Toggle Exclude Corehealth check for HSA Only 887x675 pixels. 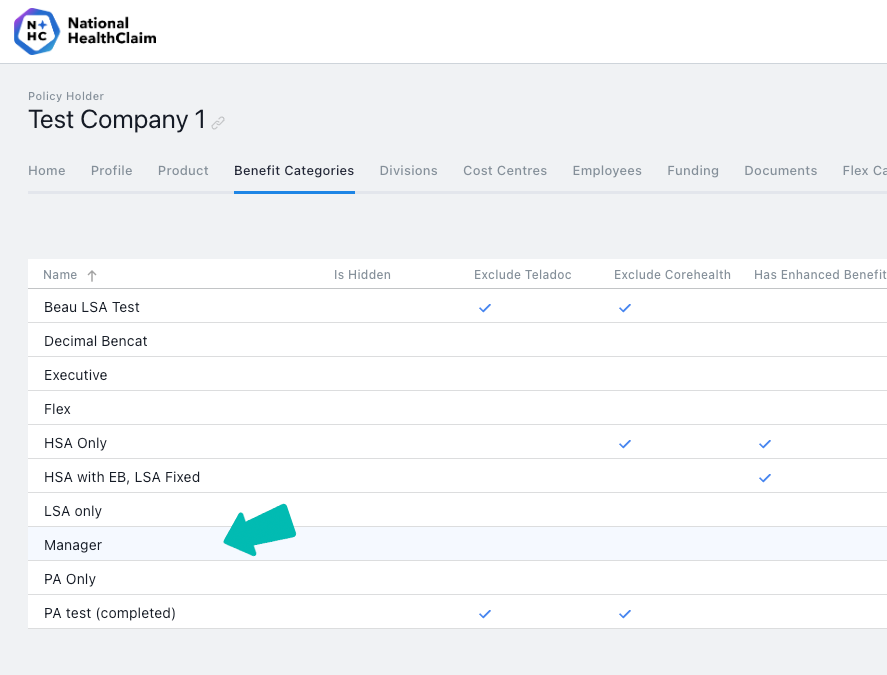[x=625, y=444]
